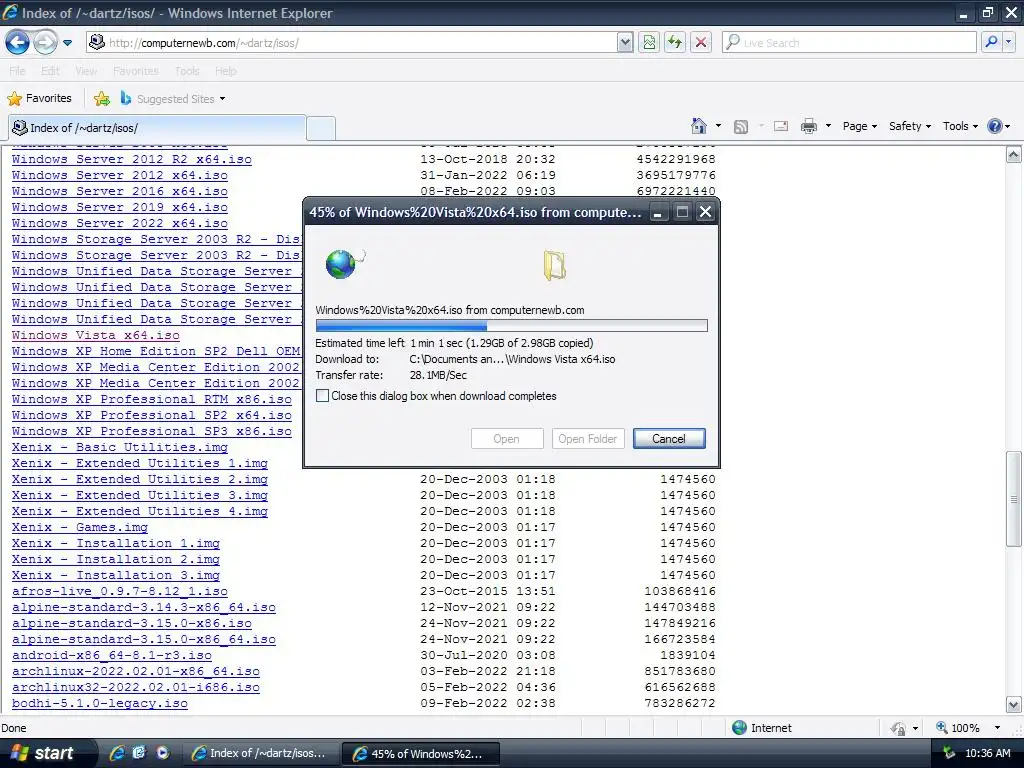Open the command bar Tools dropdown
The image size is (1024, 768).
[x=960, y=126]
